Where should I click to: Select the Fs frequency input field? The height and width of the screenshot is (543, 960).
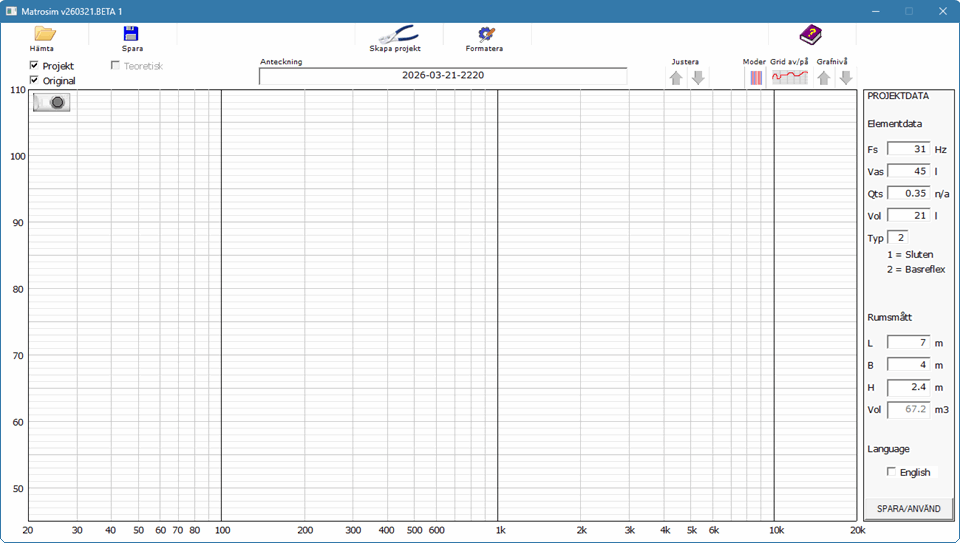(x=908, y=149)
